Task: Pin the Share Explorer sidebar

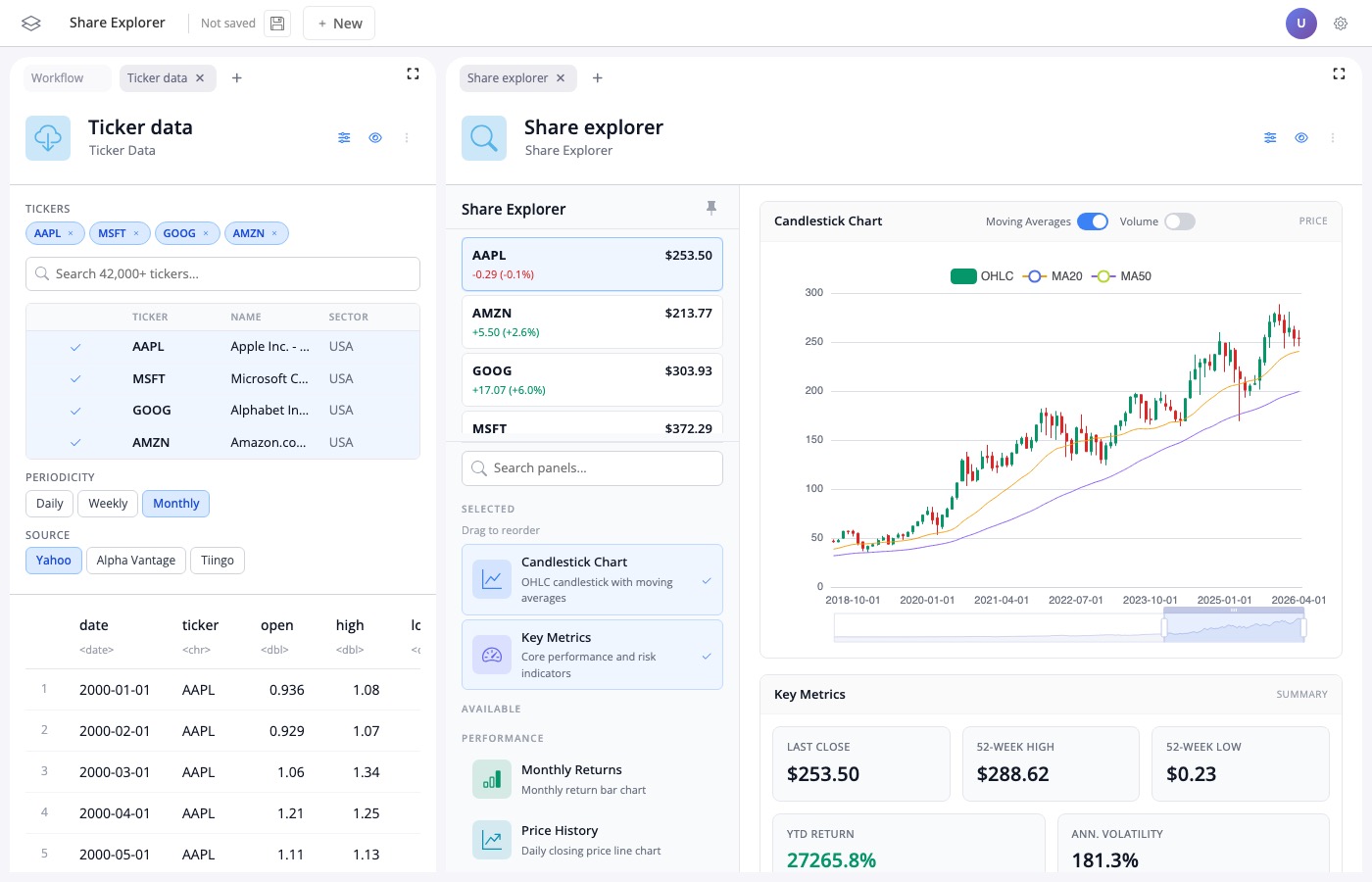Action: [x=711, y=208]
